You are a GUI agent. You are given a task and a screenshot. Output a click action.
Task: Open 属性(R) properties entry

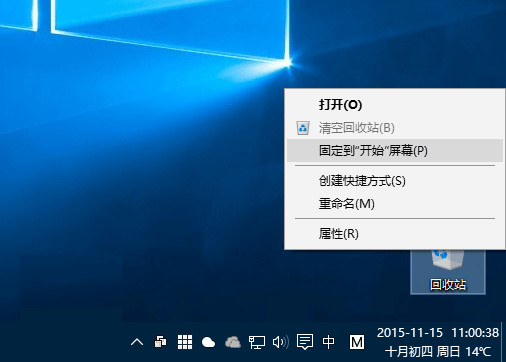(x=395, y=234)
